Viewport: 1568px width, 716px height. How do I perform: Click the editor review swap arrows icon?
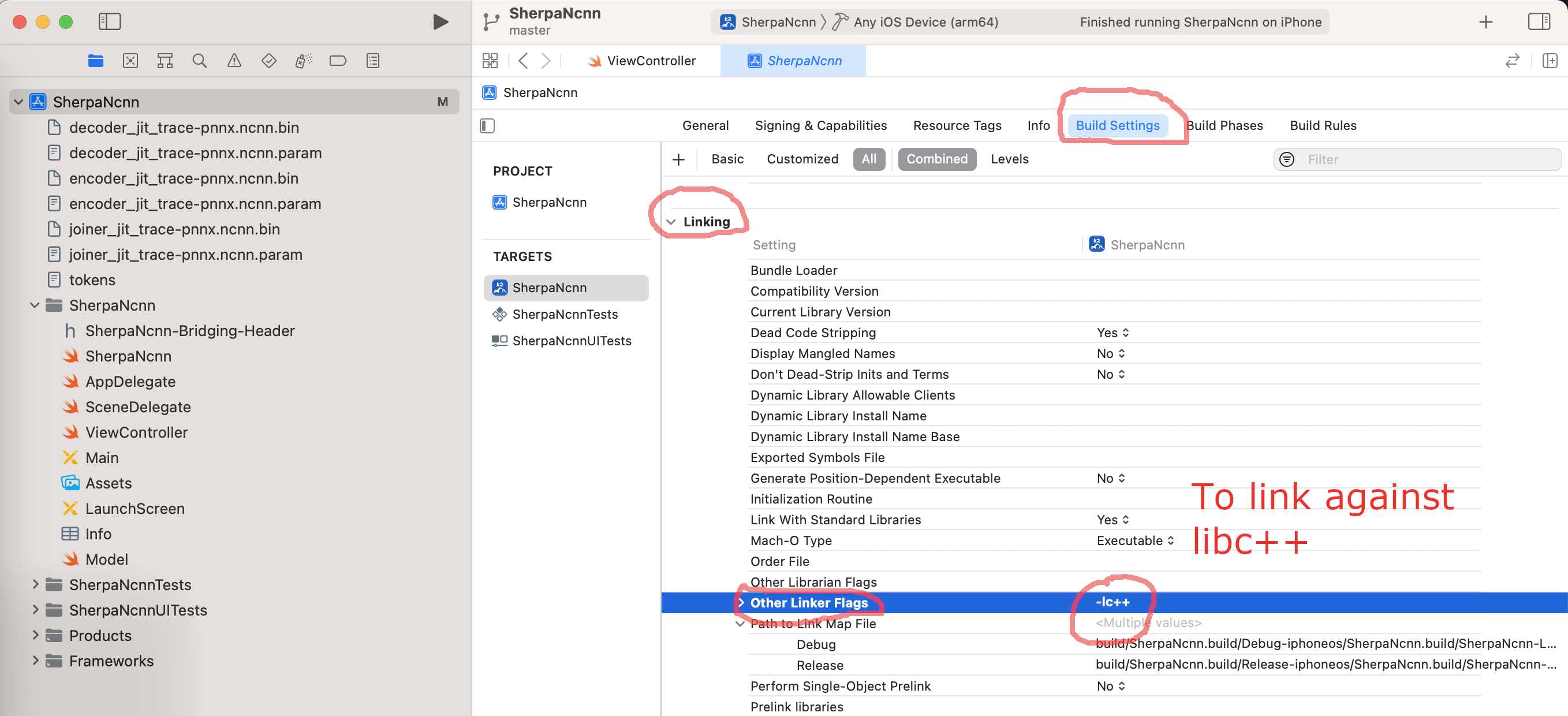point(1513,61)
